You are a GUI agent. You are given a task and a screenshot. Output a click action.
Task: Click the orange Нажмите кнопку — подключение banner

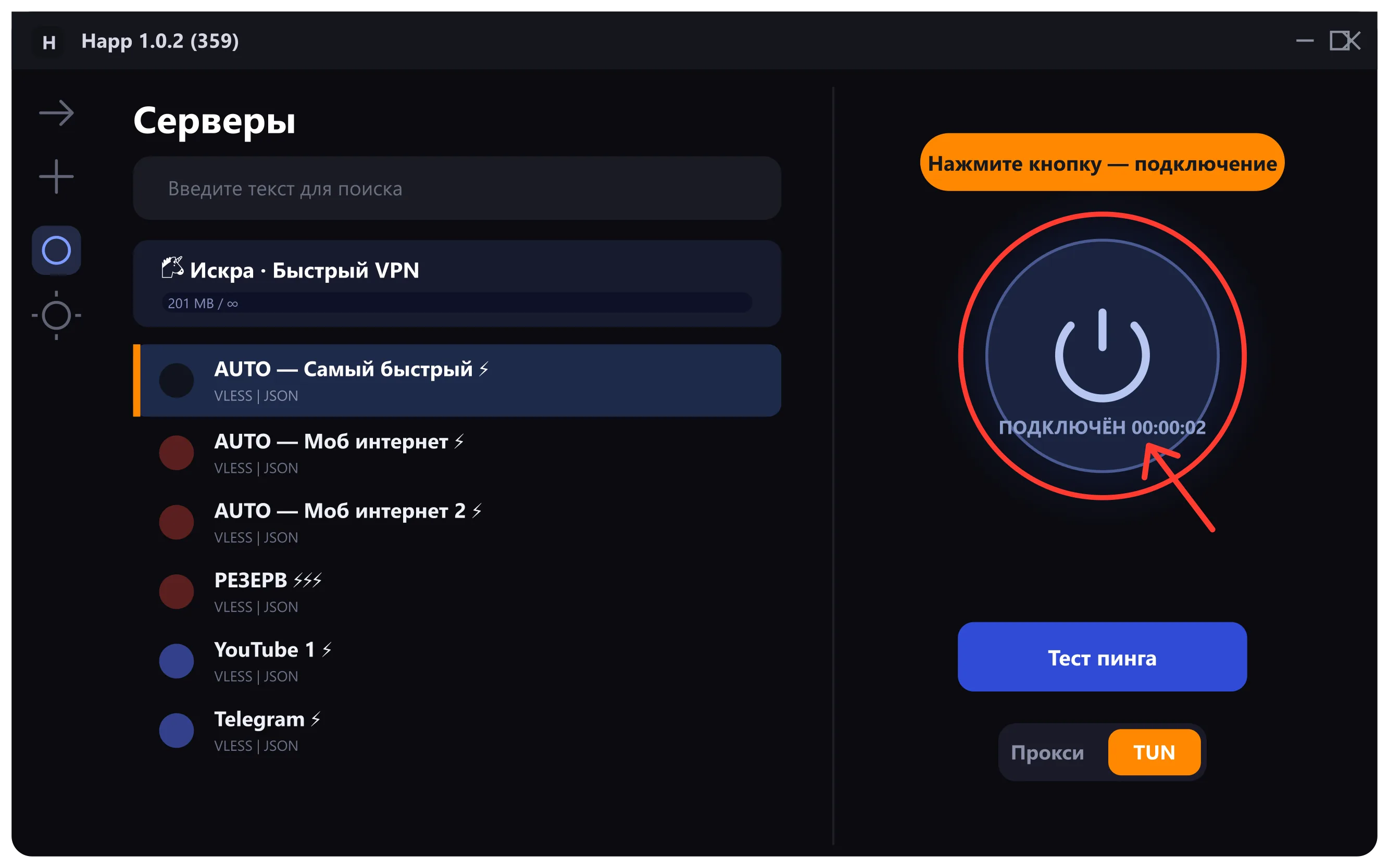click(1102, 162)
